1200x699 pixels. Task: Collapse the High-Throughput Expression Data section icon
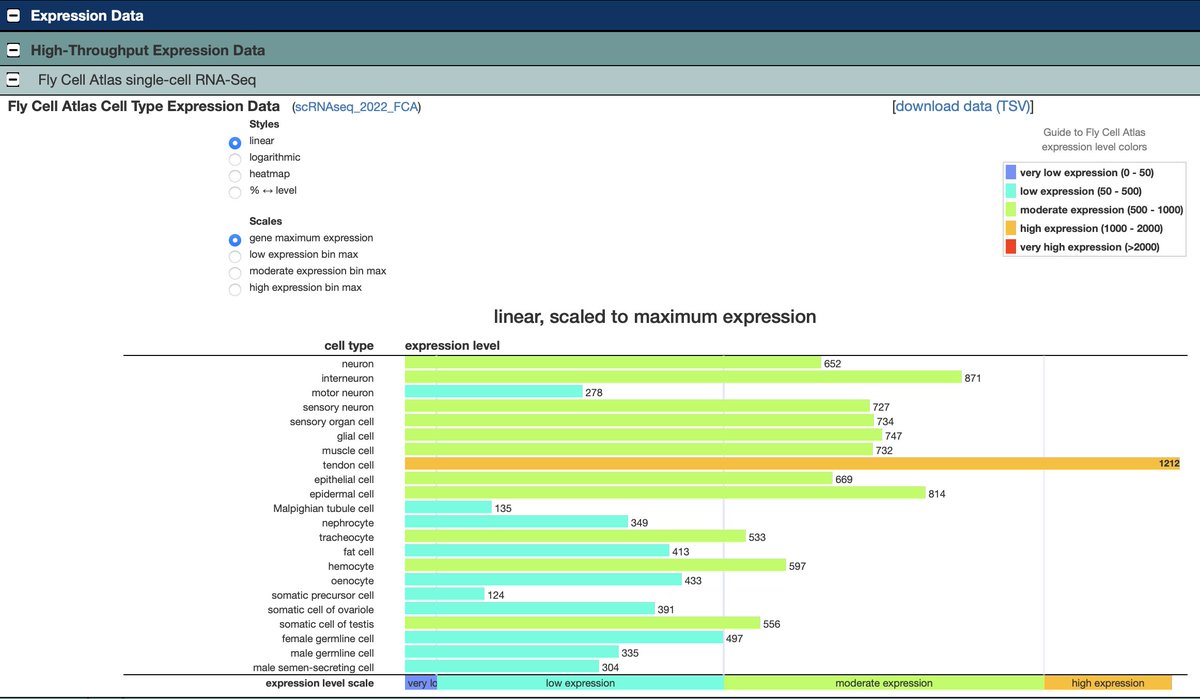(13, 49)
